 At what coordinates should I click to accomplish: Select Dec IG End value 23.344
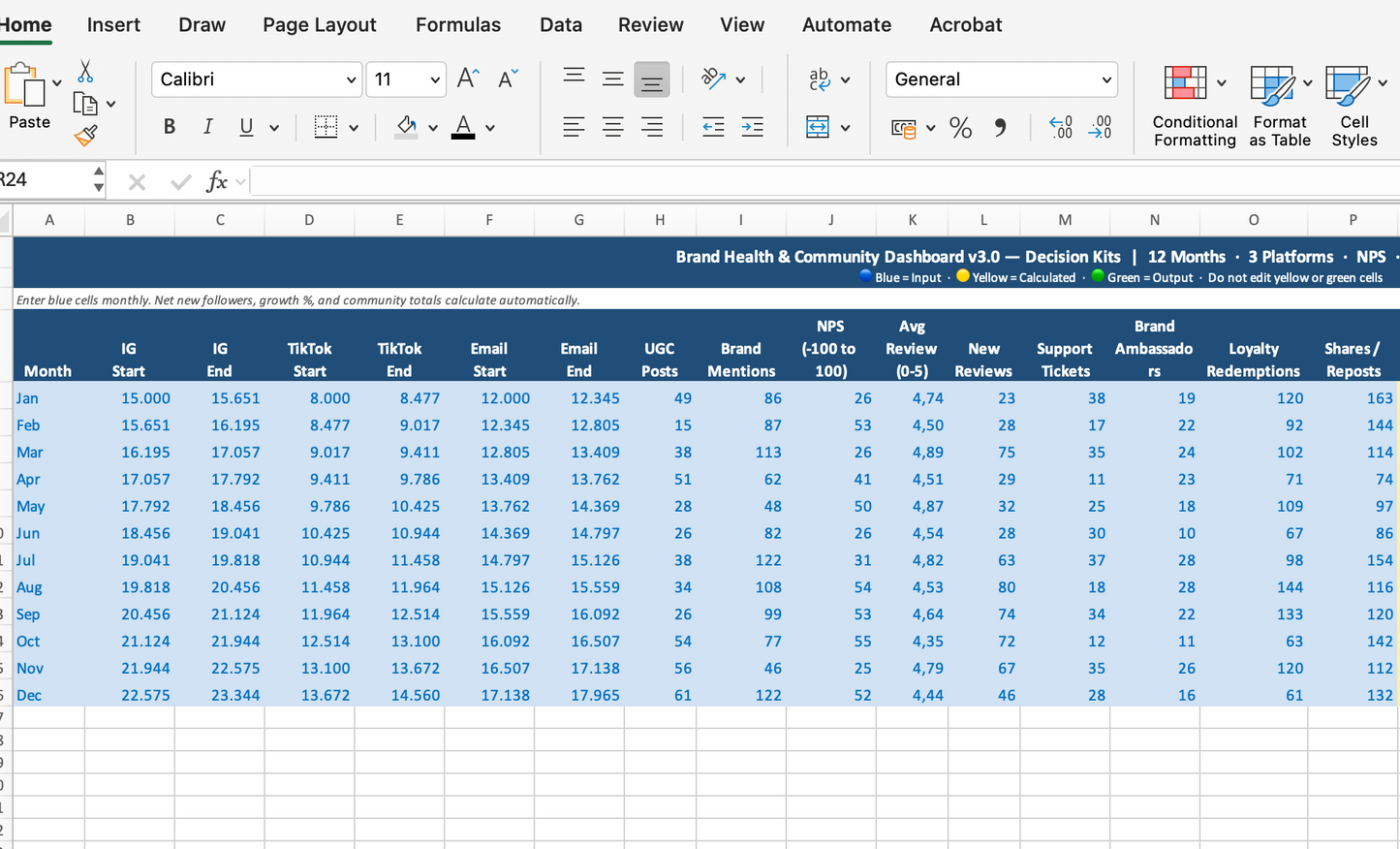coord(220,696)
